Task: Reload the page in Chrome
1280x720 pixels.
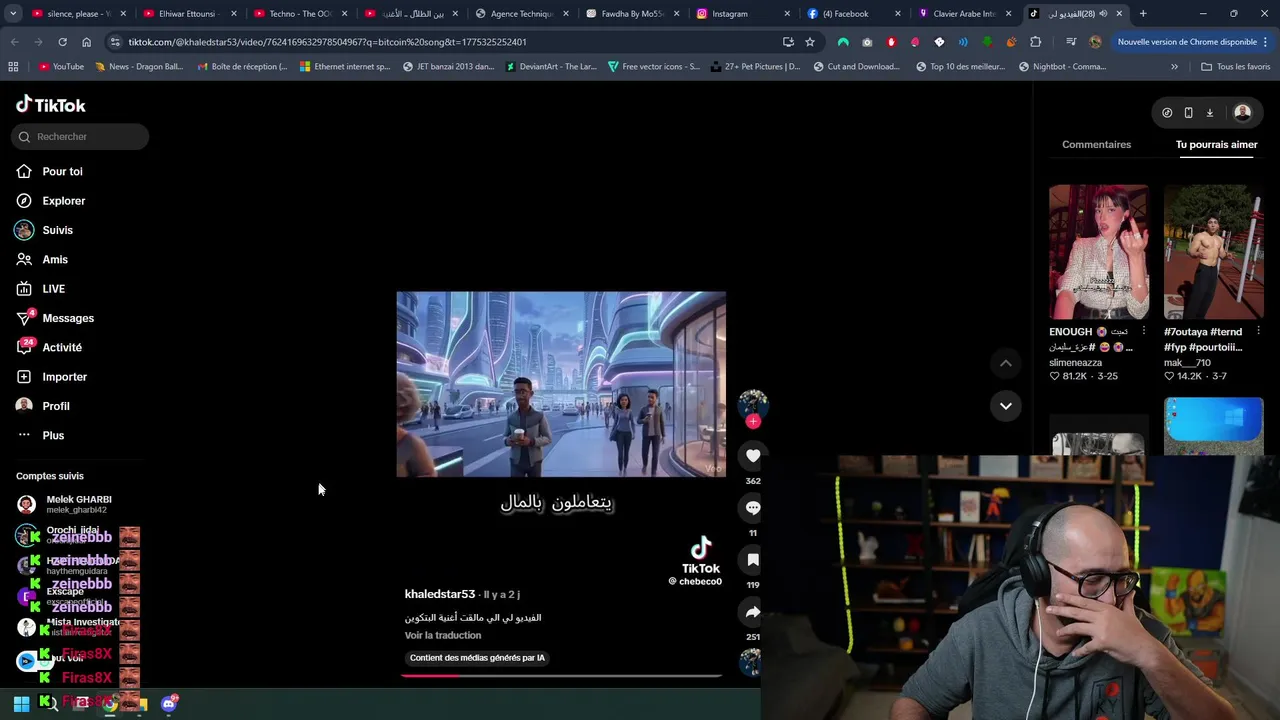Action: [x=62, y=42]
